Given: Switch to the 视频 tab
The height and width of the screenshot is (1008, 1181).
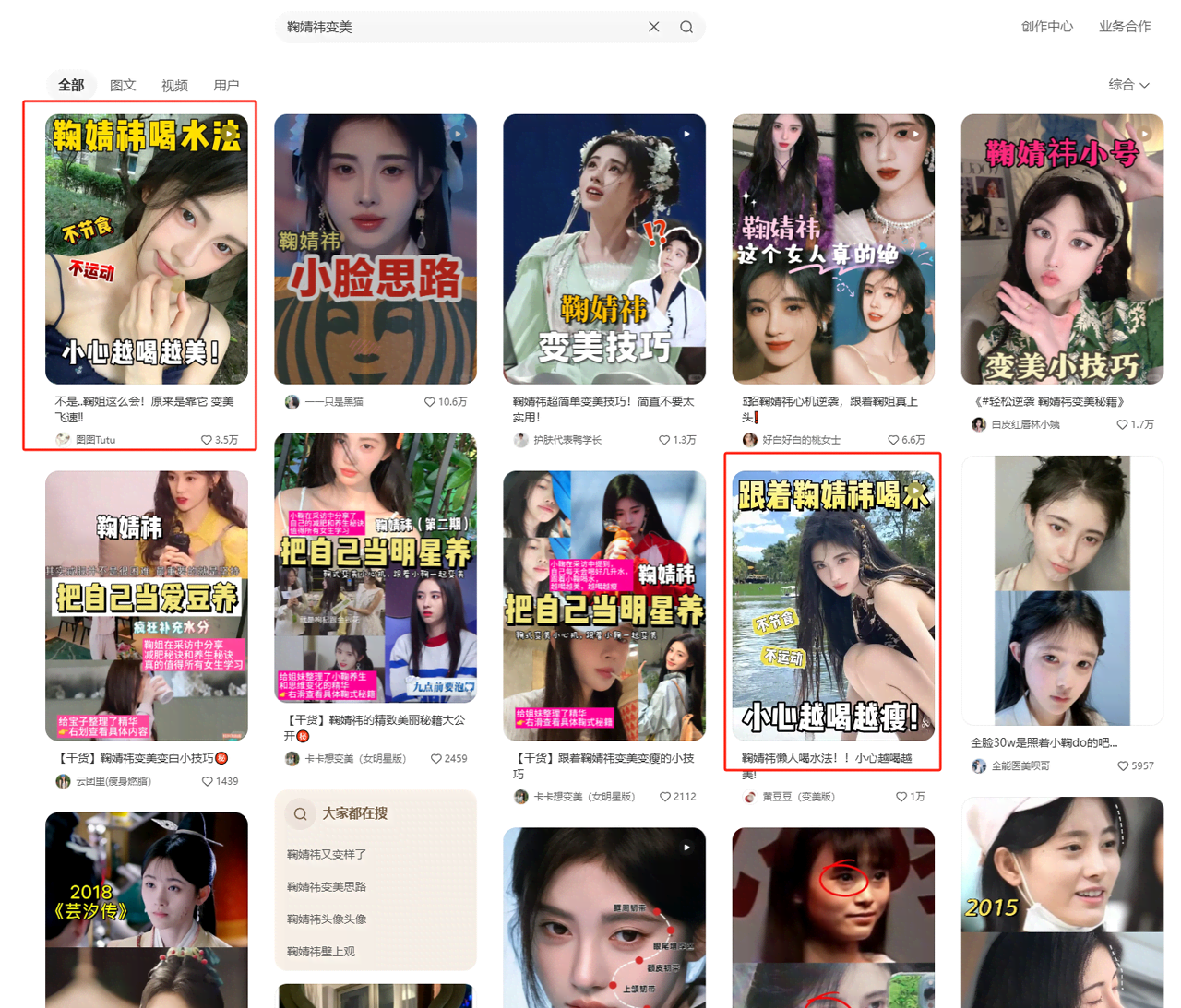Looking at the screenshot, I should coord(174,85).
